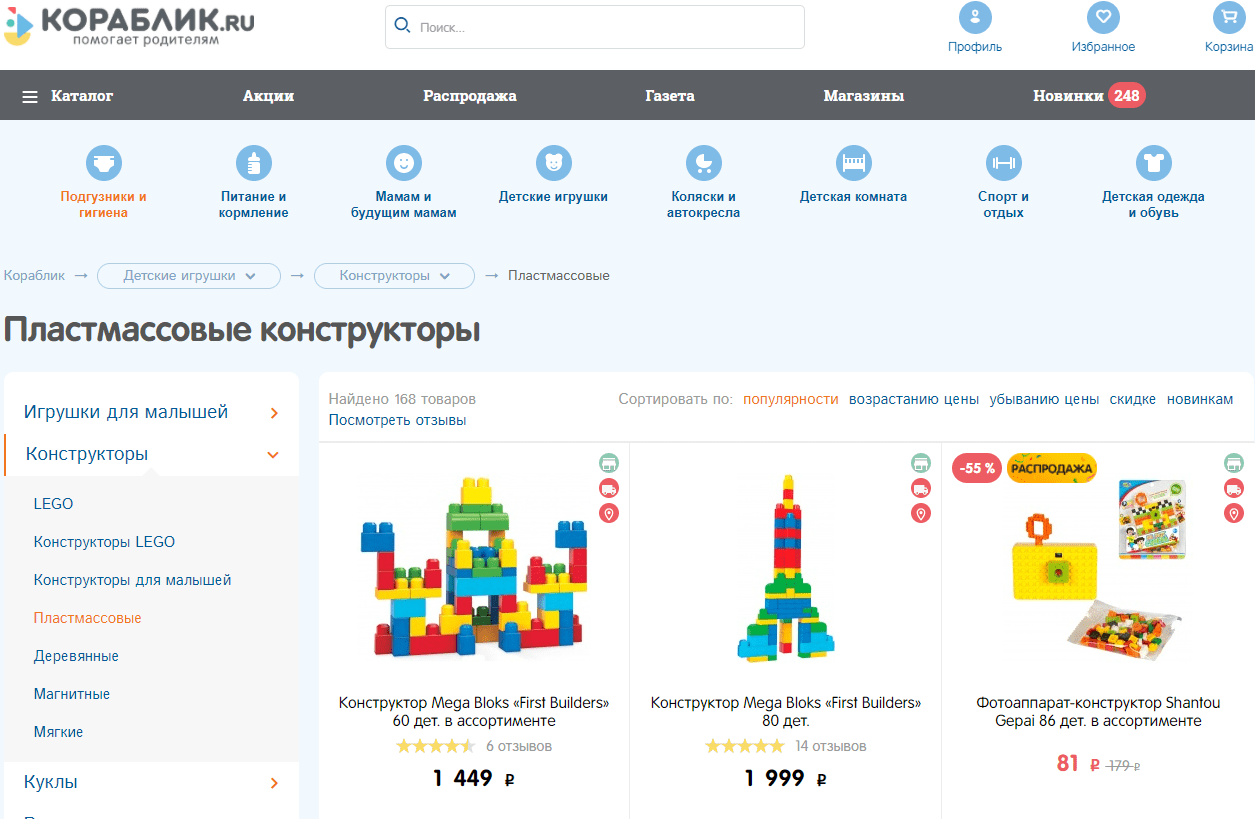Click store pickup icon on Mega Bloks 80 дет. card
Viewport: 1255px width, 819px height.
tap(921, 463)
